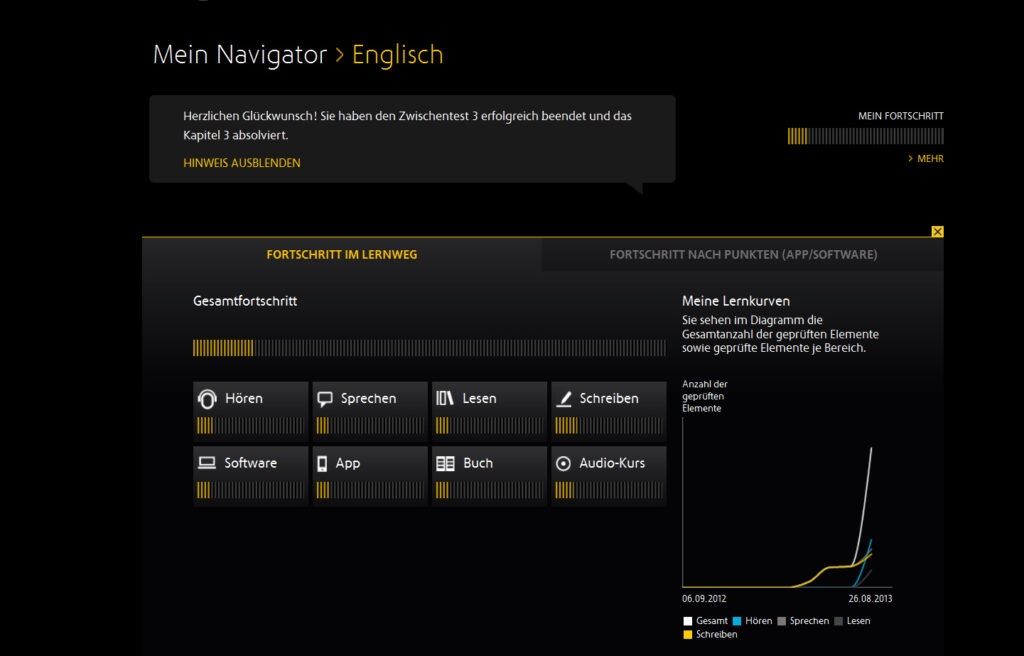Go back to Mein Navigator breadcrumb

coord(240,55)
